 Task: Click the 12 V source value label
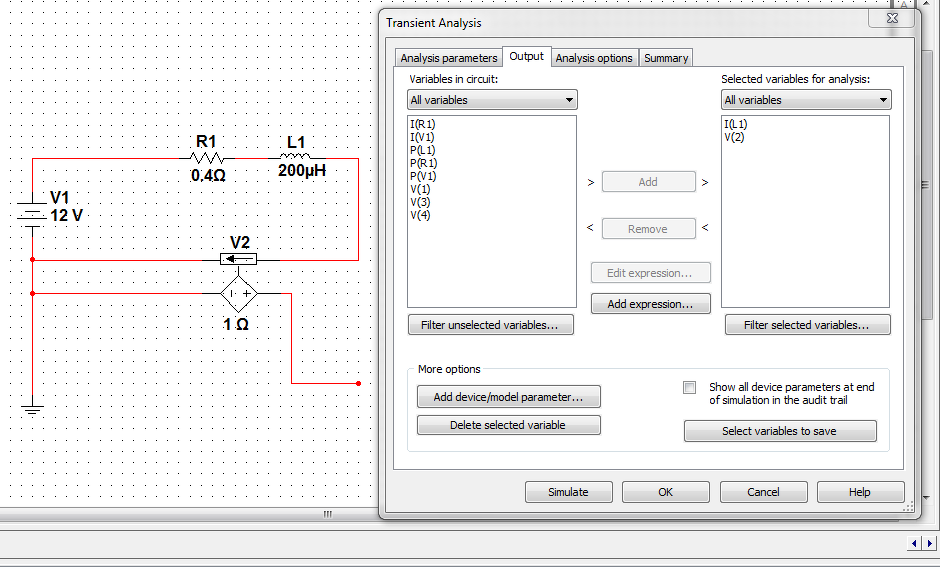(67, 215)
